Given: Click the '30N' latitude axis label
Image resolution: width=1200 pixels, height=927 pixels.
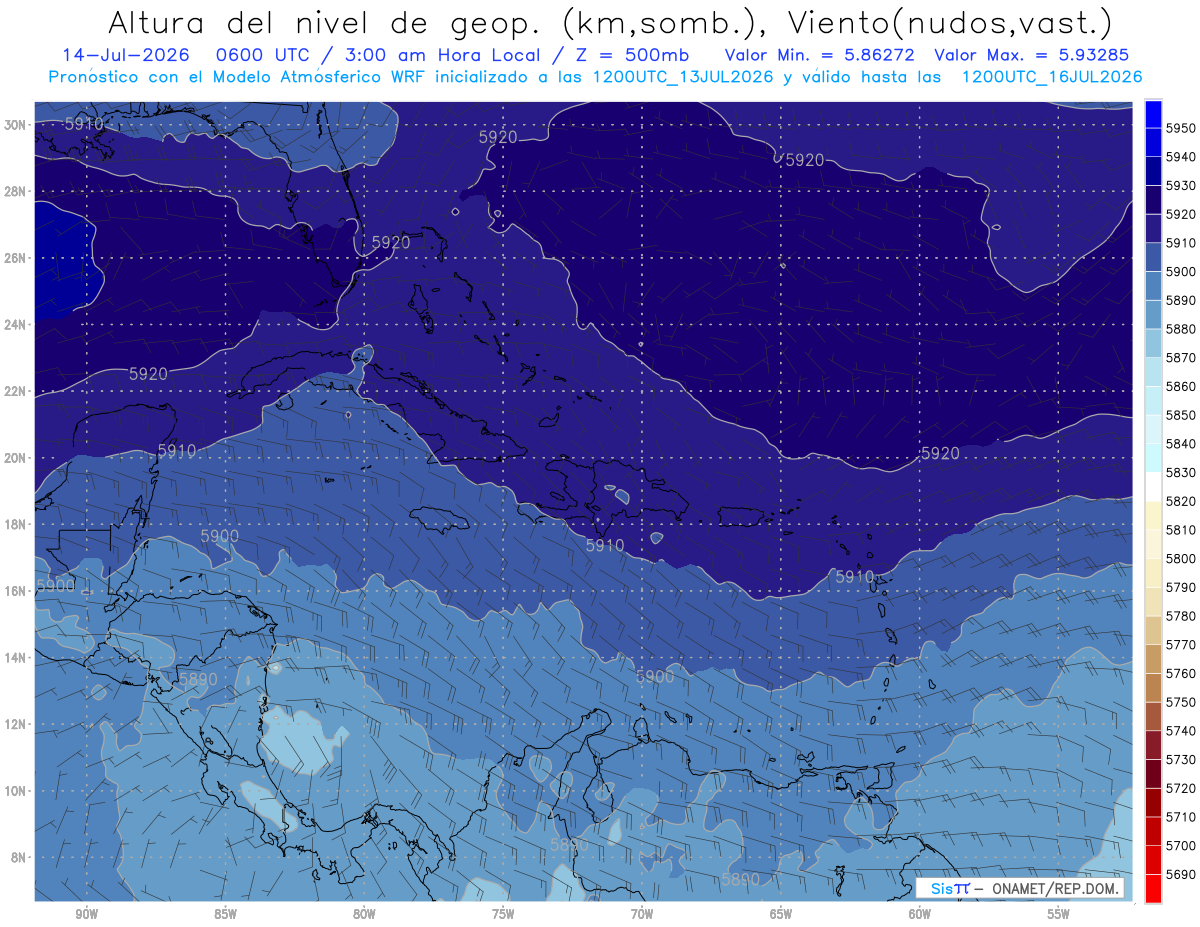Looking at the screenshot, I should [x=15, y=125].
